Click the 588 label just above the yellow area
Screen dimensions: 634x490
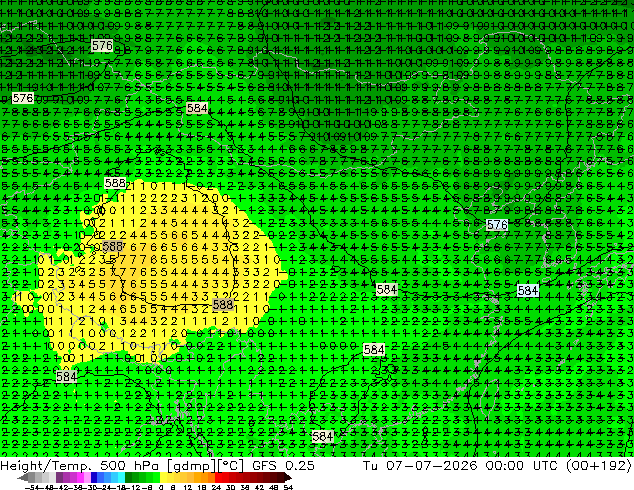(115, 183)
